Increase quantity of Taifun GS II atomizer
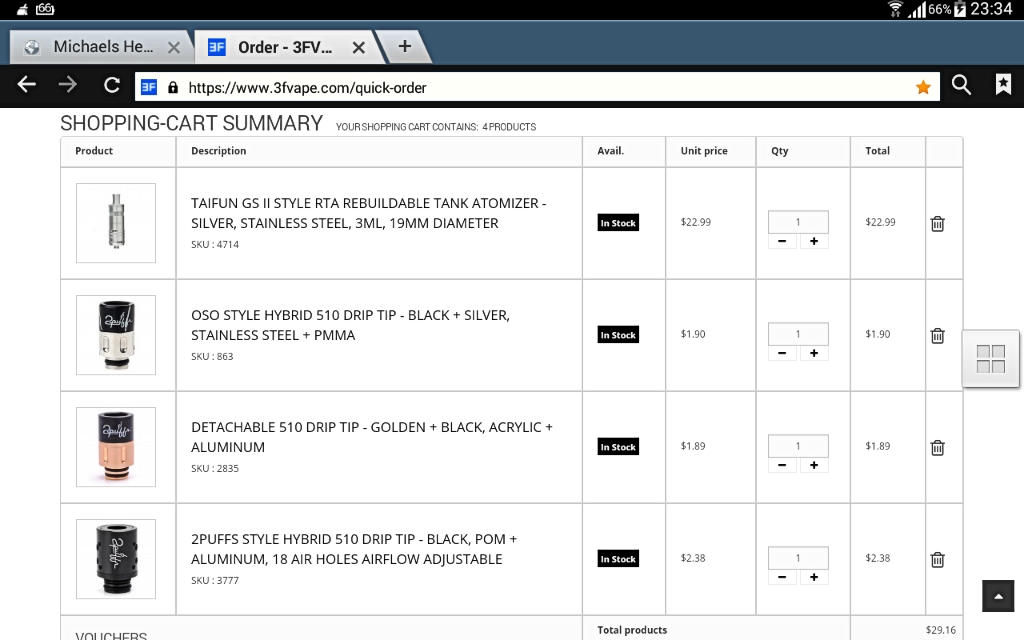 (x=814, y=241)
